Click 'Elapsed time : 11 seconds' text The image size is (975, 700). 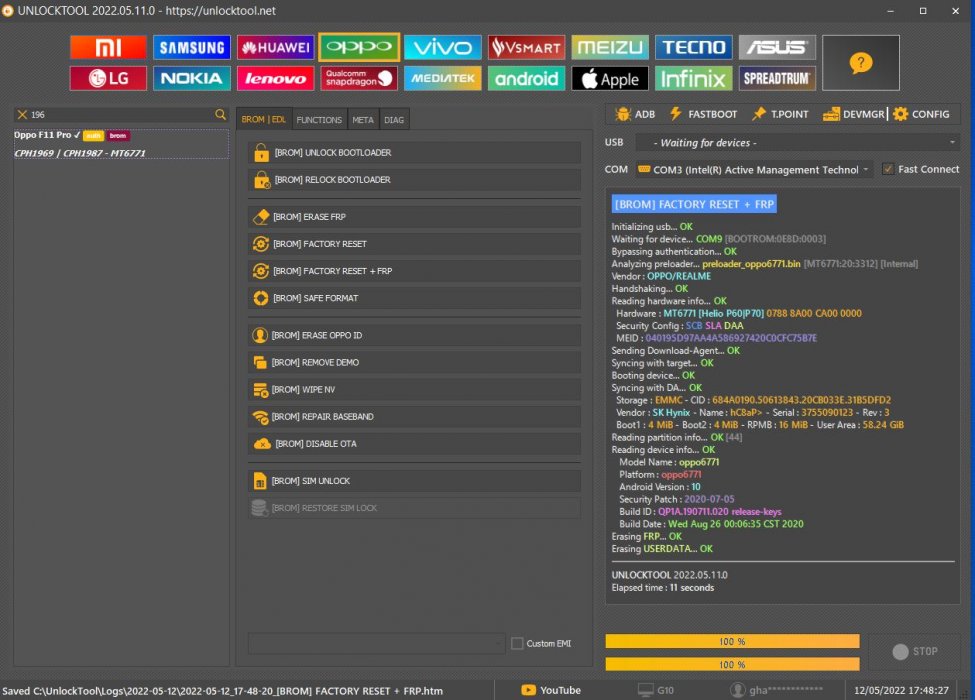coord(662,587)
